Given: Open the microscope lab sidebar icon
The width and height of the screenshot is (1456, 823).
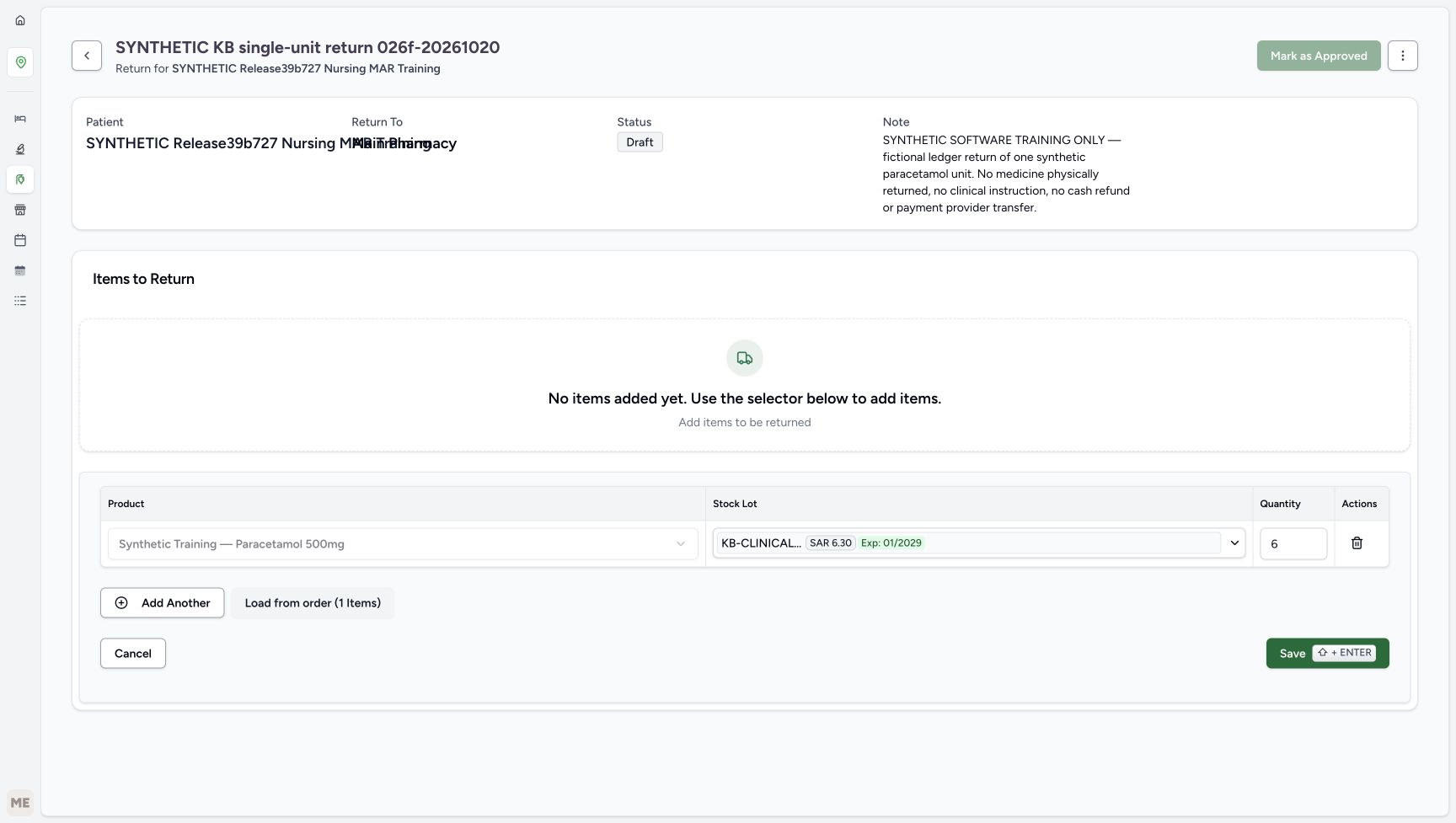Looking at the screenshot, I should point(20,149).
